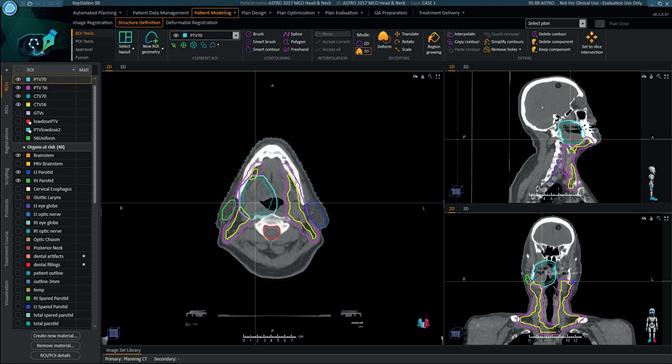Image resolution: width=672 pixels, height=364 pixels.
Task: Toggle visibility of PTV70 ROI
Action: click(18, 79)
